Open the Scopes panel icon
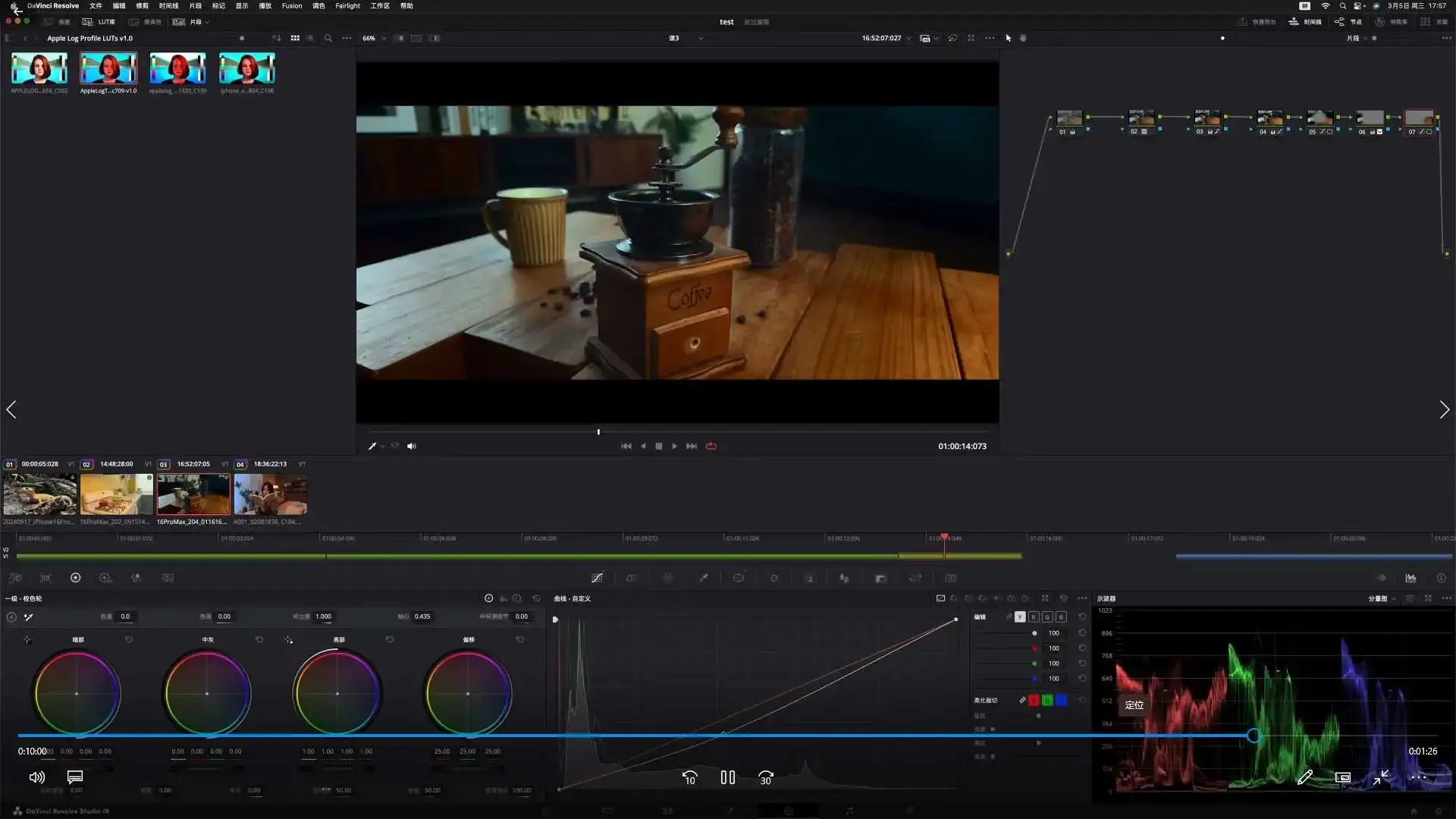Viewport: 1456px width, 819px height. pyautogui.click(x=1410, y=578)
